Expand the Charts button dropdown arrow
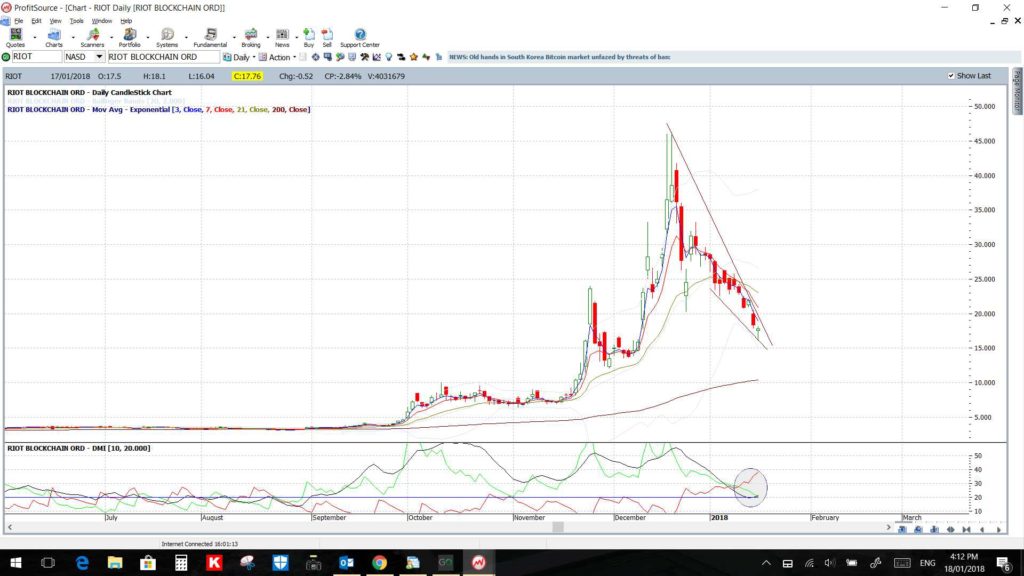Viewport: 1024px width, 576px height. [72, 38]
